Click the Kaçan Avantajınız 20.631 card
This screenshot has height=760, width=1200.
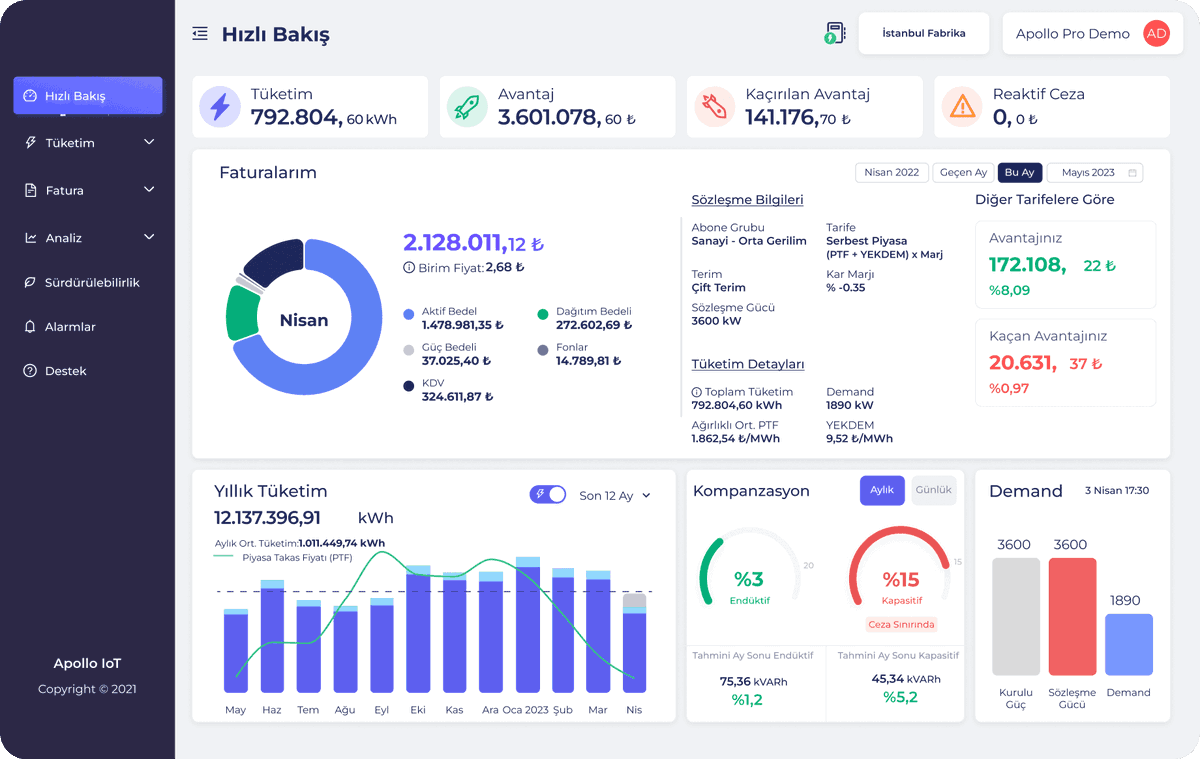(x=1065, y=363)
